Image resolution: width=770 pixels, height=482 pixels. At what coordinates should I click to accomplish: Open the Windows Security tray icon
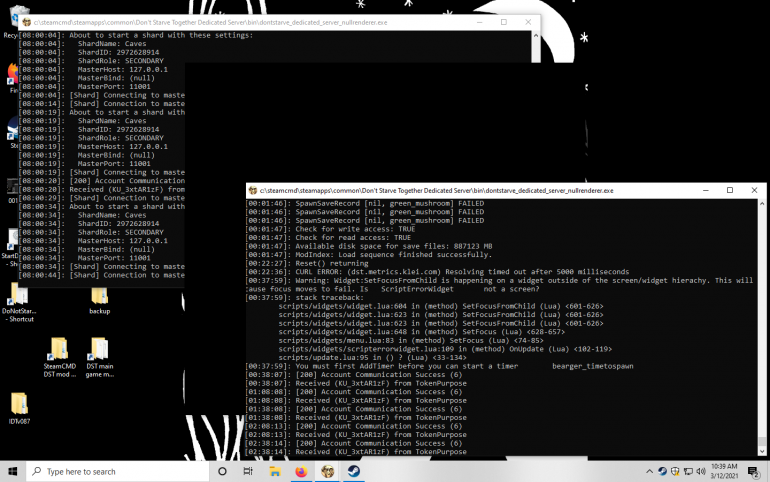(x=675, y=472)
